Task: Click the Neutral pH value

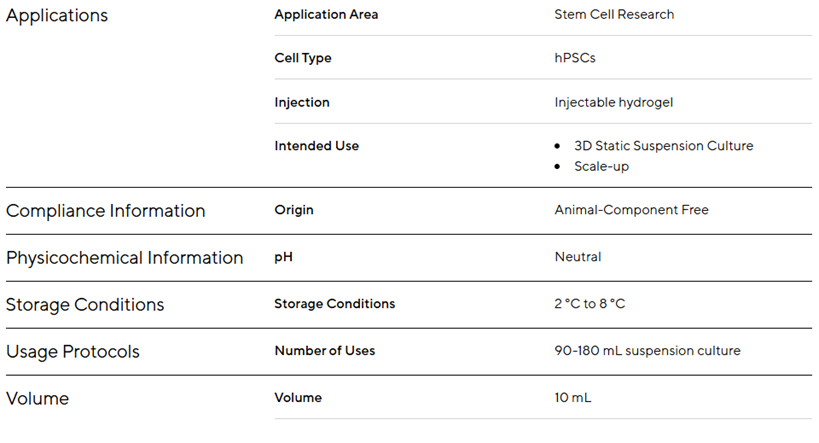Action: coord(578,257)
